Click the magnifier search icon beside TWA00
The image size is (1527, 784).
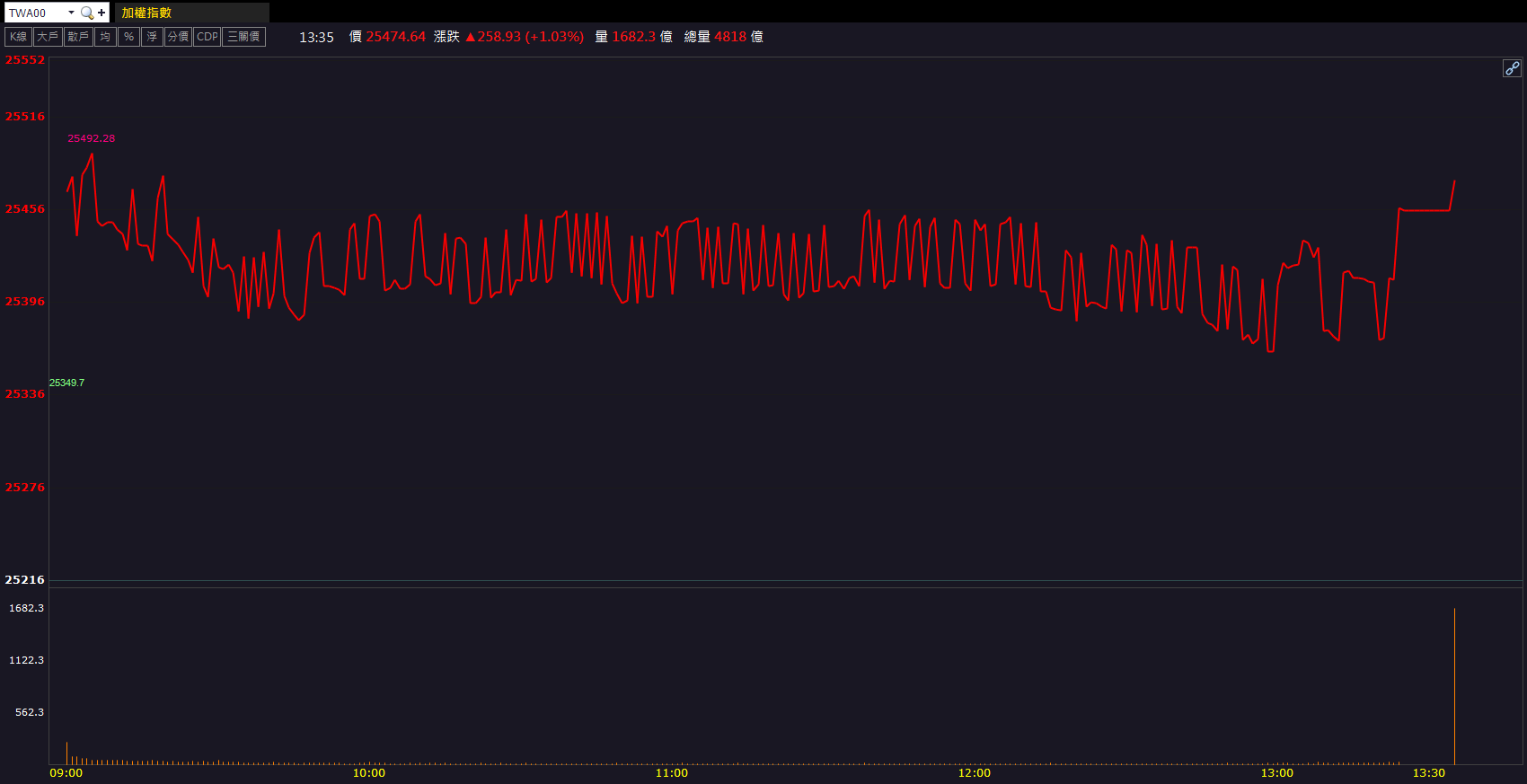87,13
